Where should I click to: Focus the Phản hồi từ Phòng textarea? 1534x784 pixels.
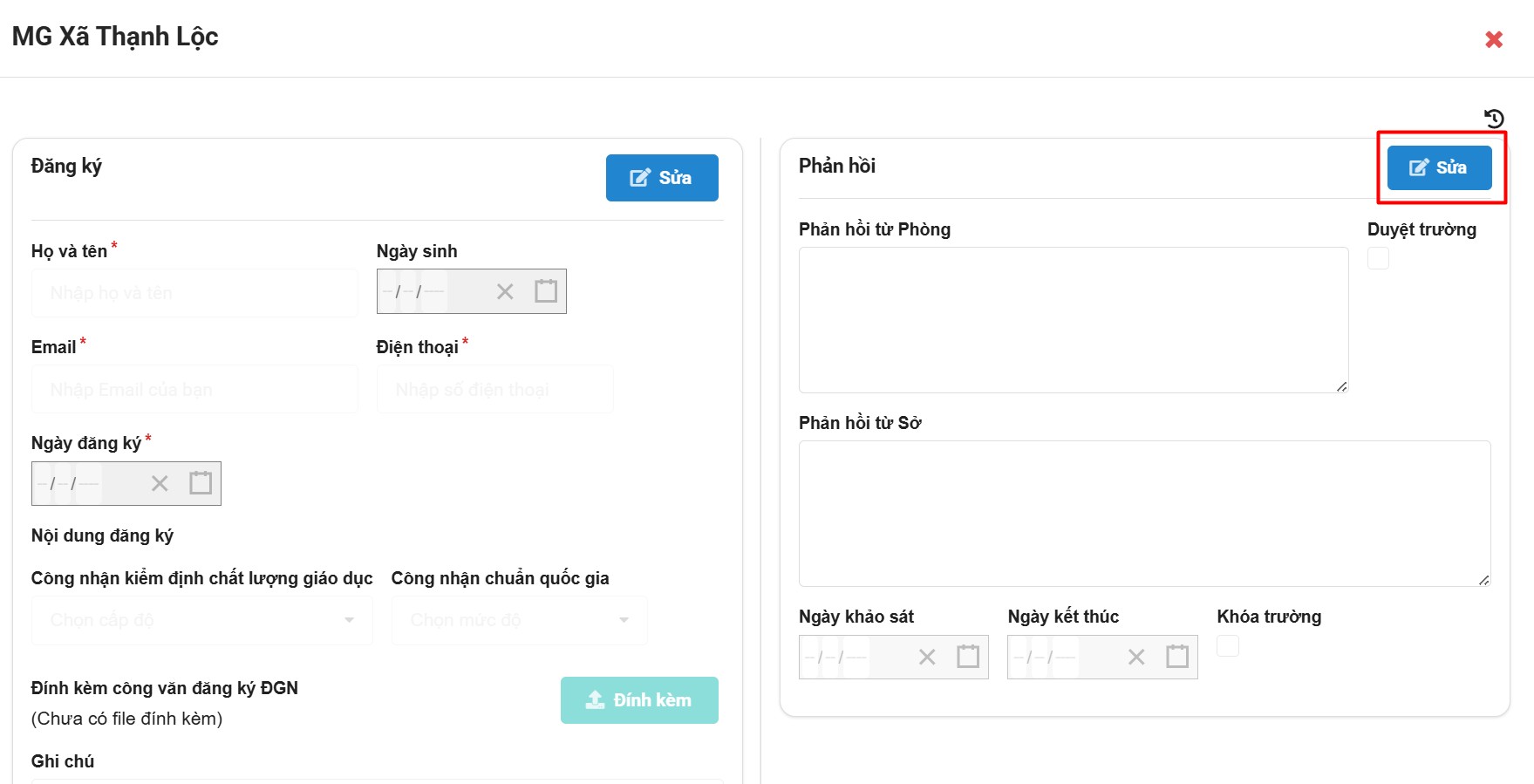point(1073,320)
